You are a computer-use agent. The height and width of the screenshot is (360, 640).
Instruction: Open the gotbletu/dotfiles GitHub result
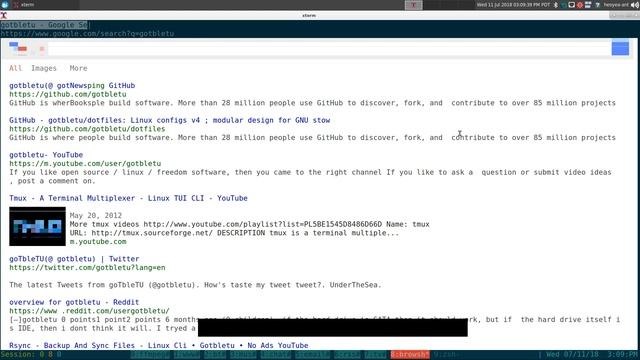click(169, 120)
